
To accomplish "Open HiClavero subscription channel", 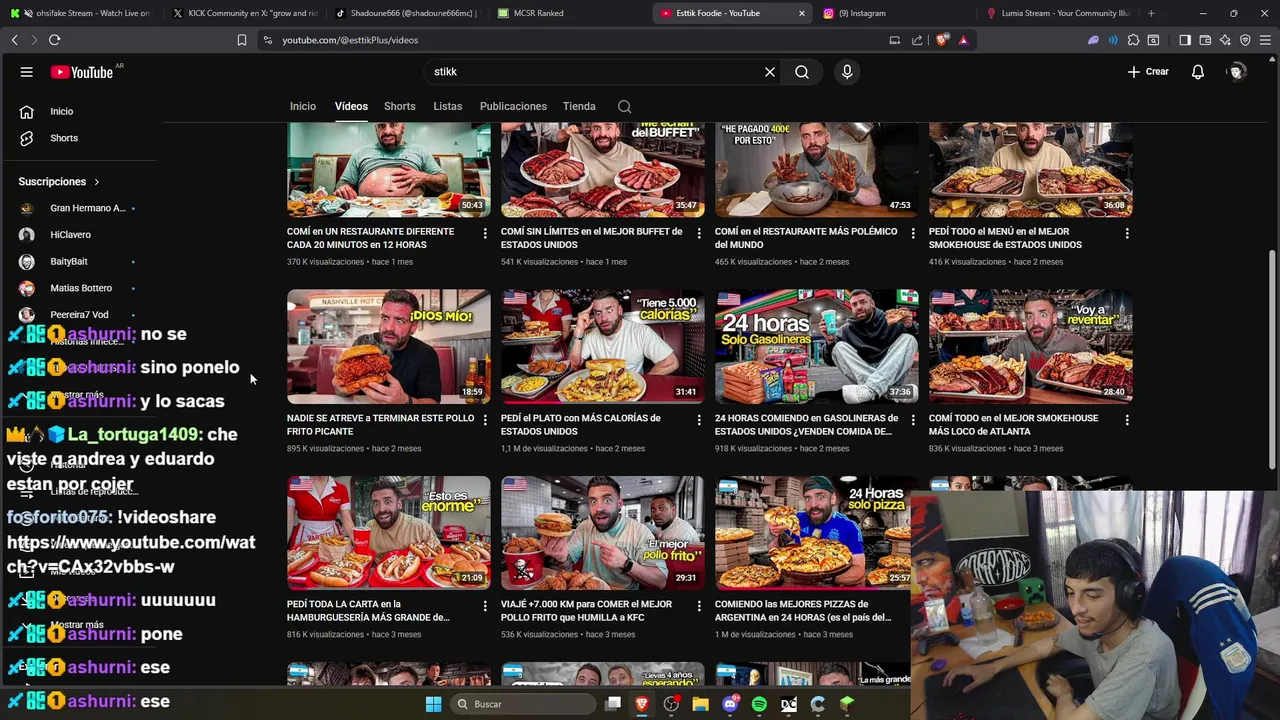I will pos(78,235).
